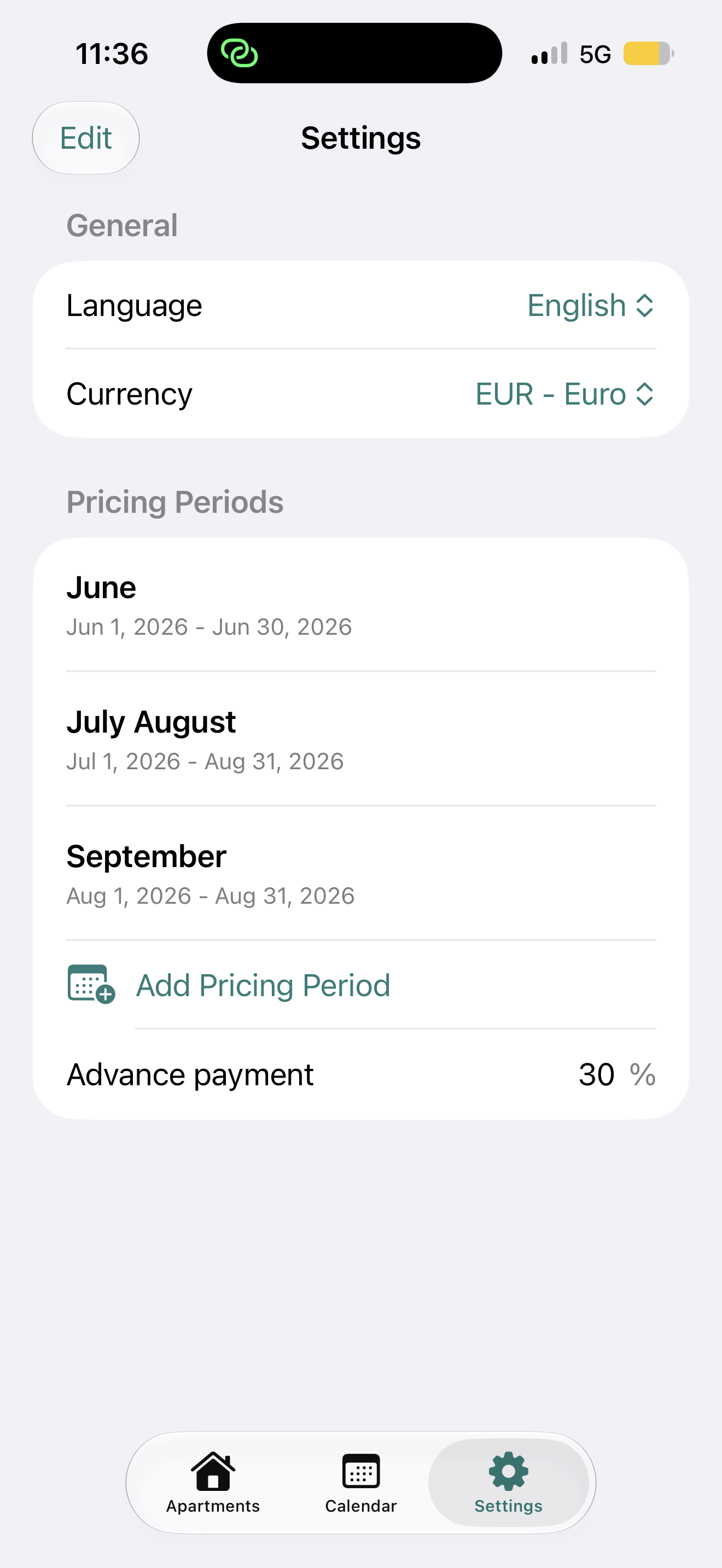
Task: Select the Settings gear icon
Action: click(x=508, y=1471)
